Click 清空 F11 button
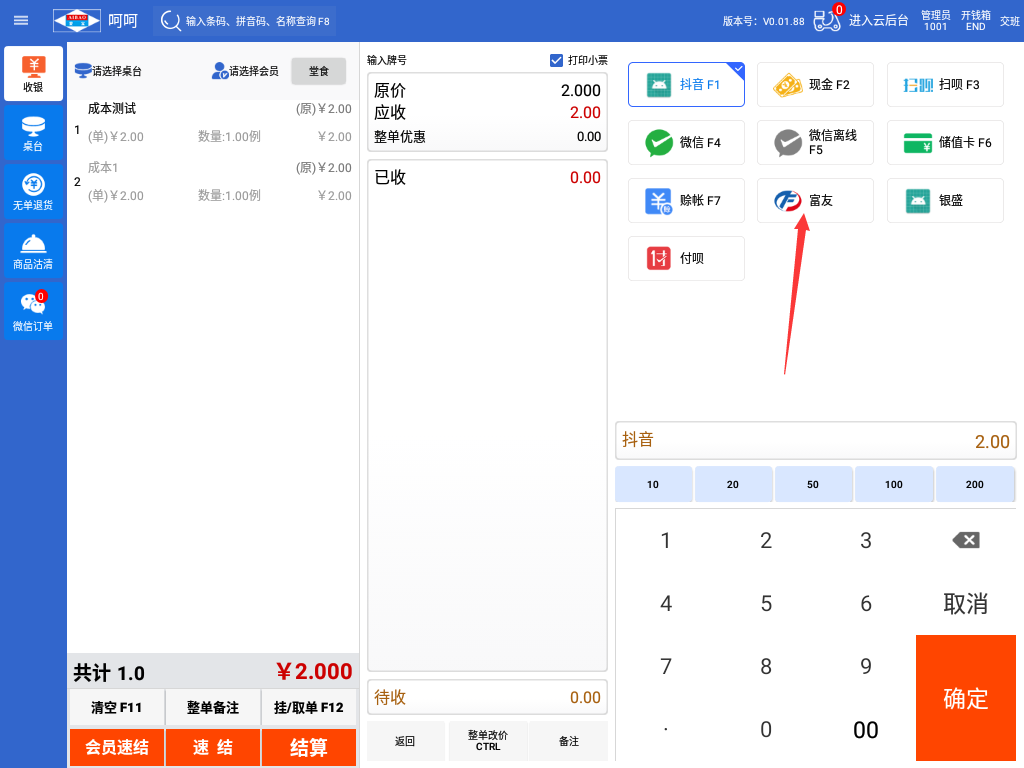This screenshot has width=1024, height=768. (x=117, y=707)
